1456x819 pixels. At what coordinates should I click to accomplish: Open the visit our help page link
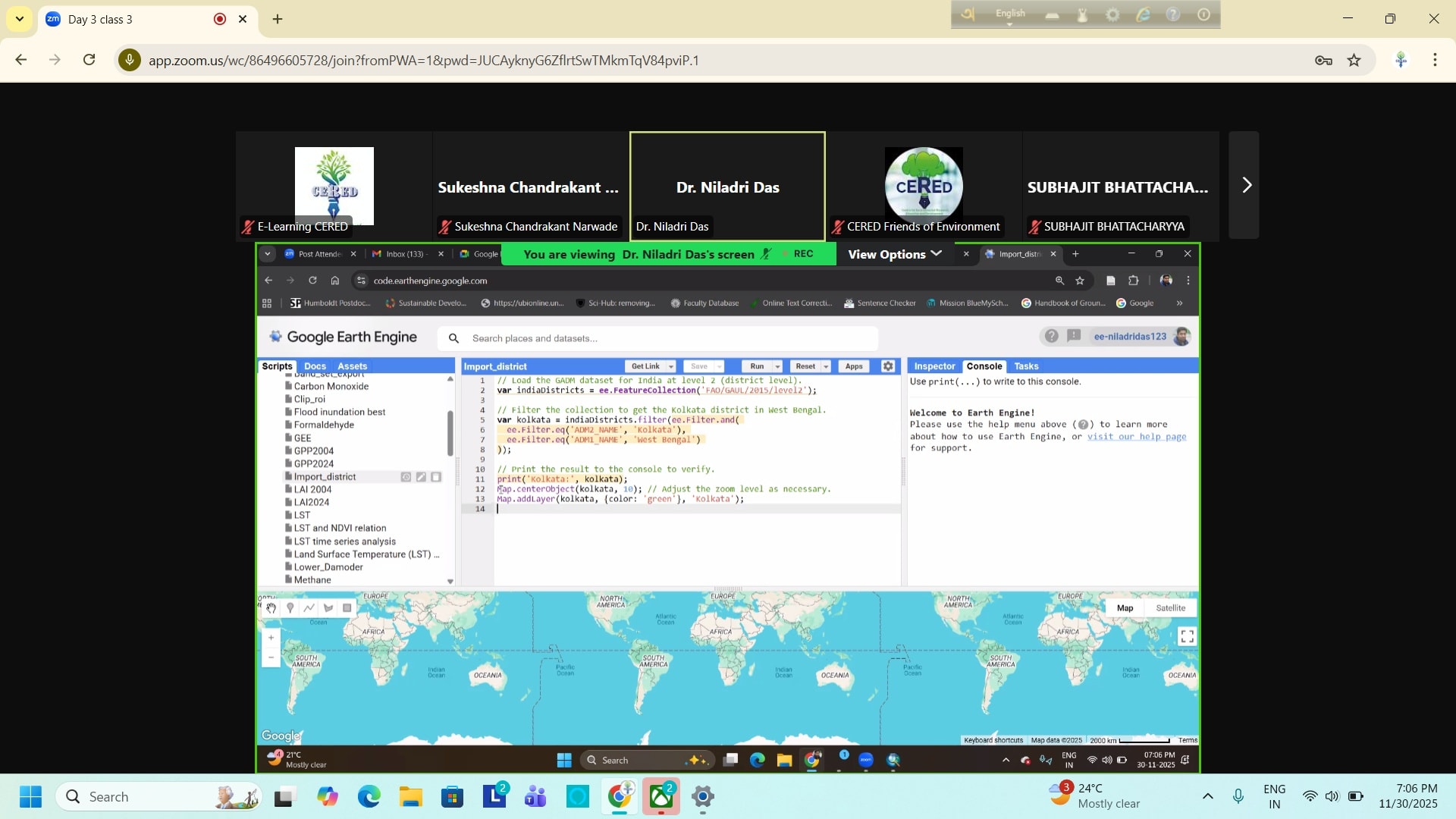click(1136, 437)
